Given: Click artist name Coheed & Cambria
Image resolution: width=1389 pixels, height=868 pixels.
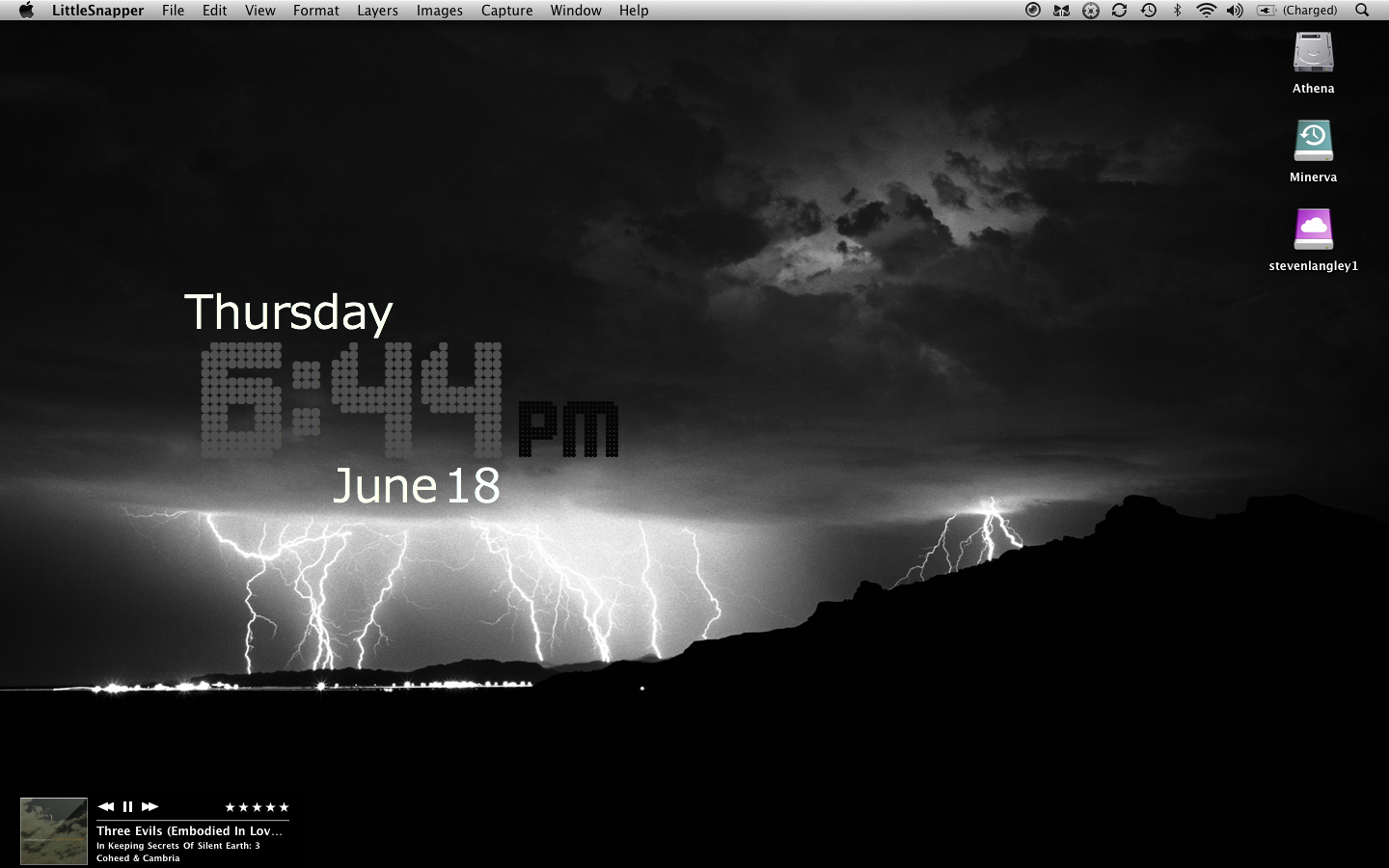Looking at the screenshot, I should tap(138, 858).
